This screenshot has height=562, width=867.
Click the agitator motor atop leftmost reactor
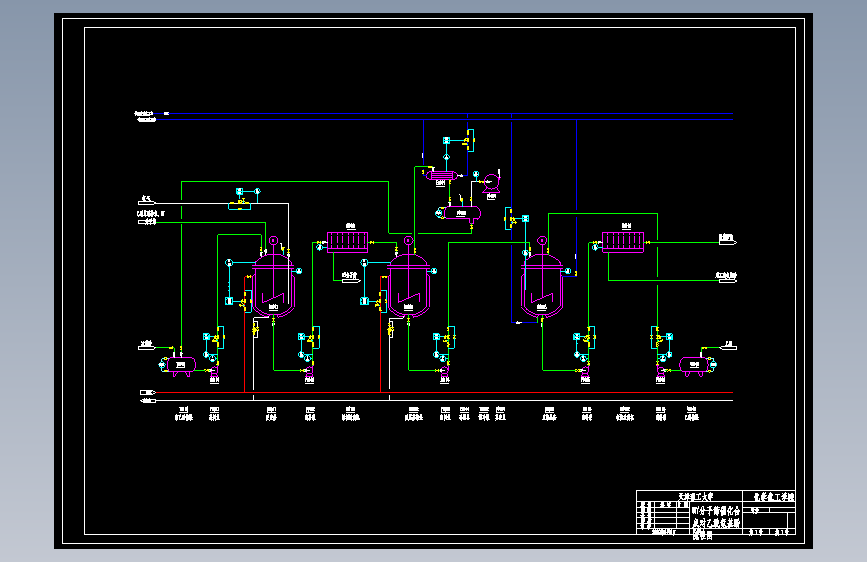click(273, 241)
